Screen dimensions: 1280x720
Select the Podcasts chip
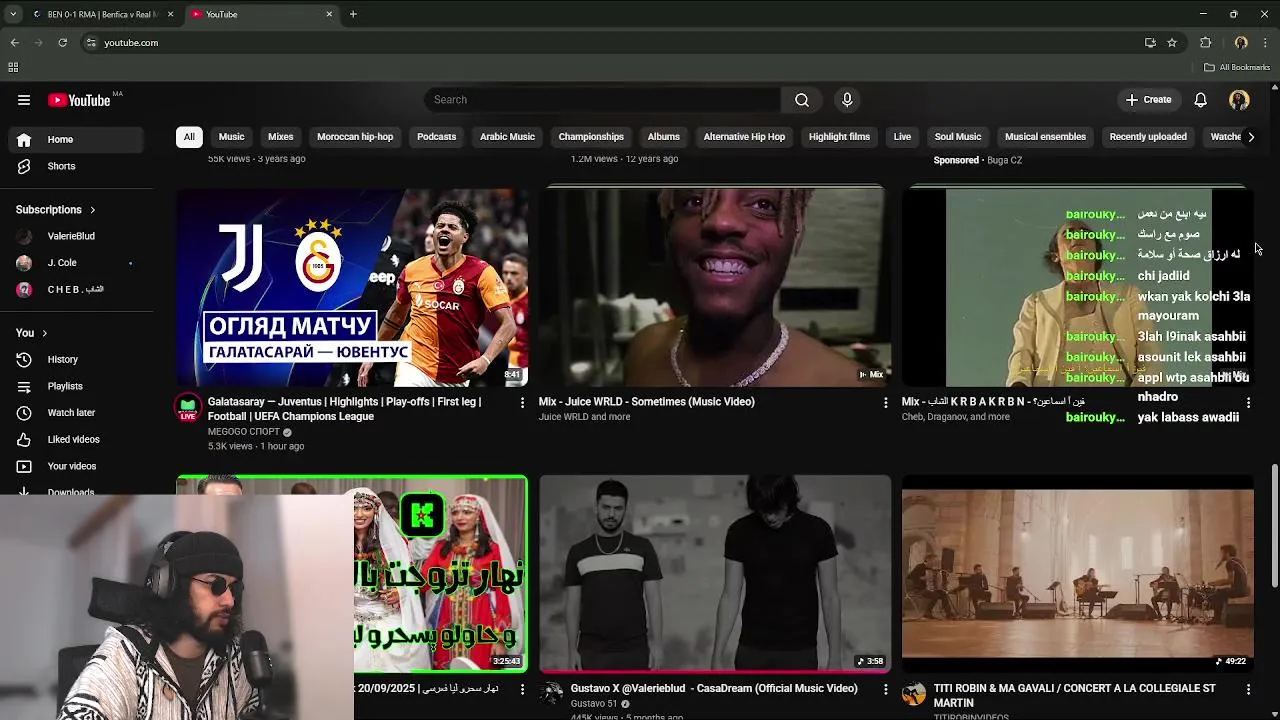tap(436, 137)
